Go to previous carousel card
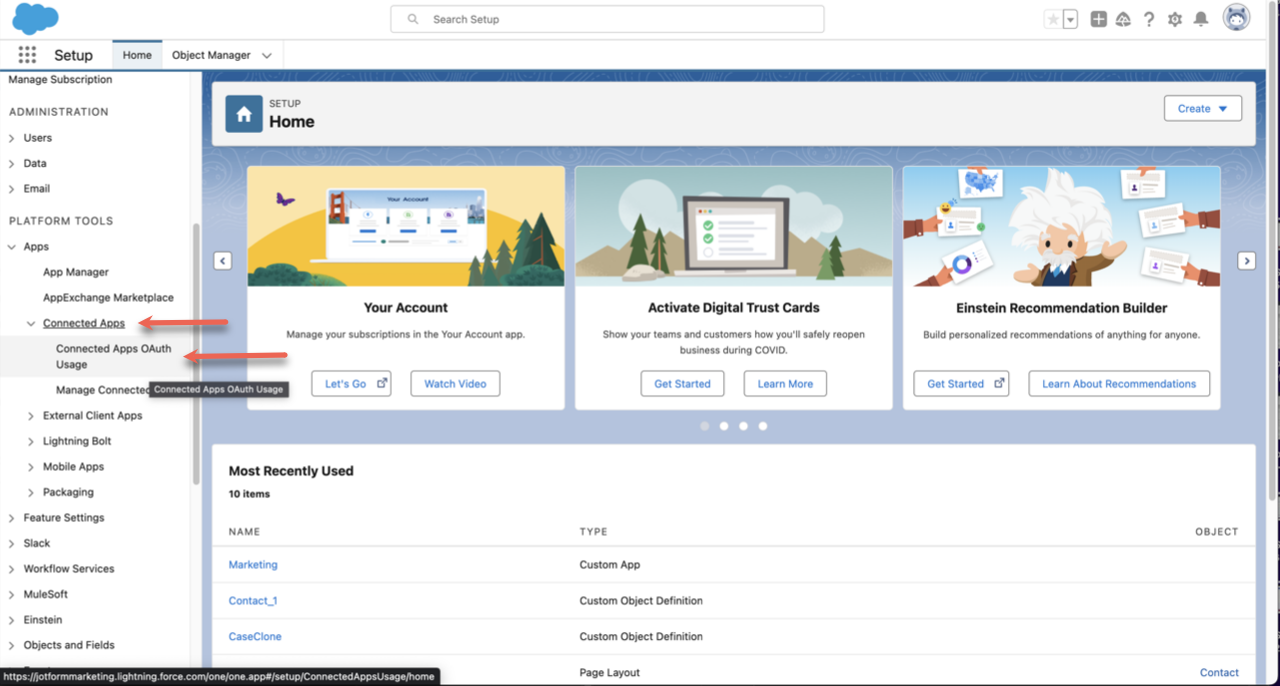 click(x=222, y=260)
